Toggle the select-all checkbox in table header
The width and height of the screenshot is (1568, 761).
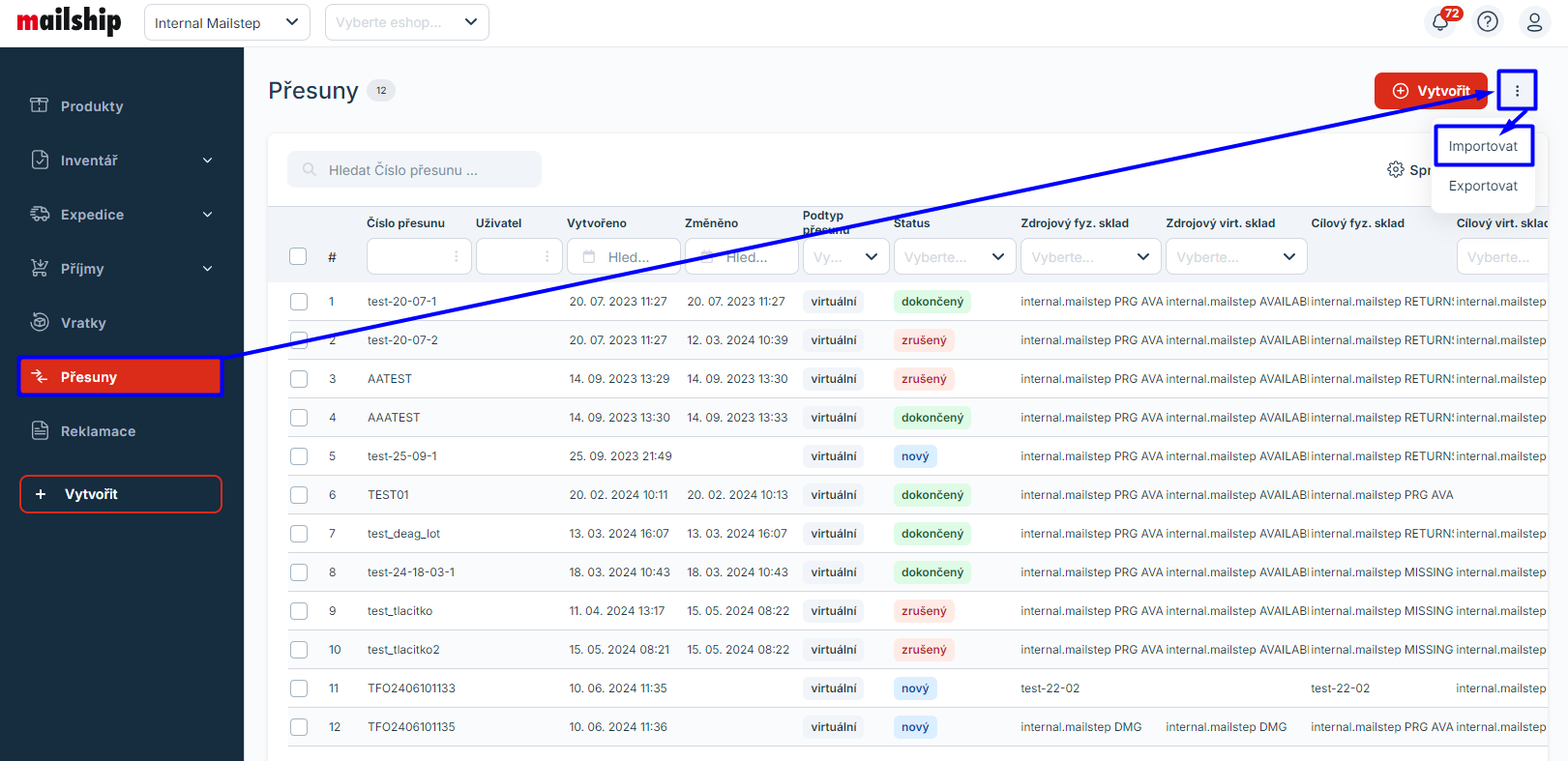point(298,256)
